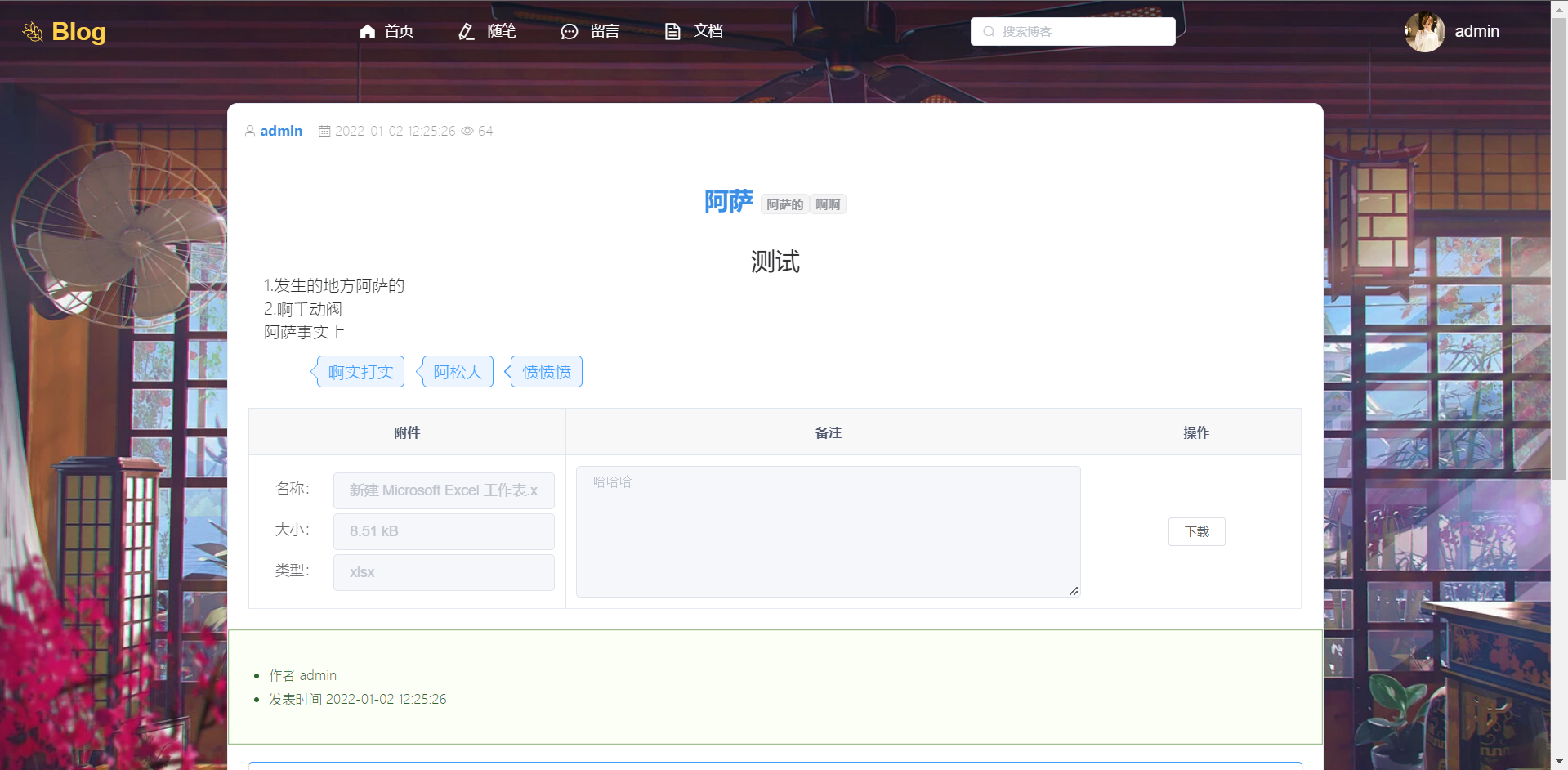Click the pen icon beside 随笔
This screenshot has height=770, width=1568.
point(467,31)
